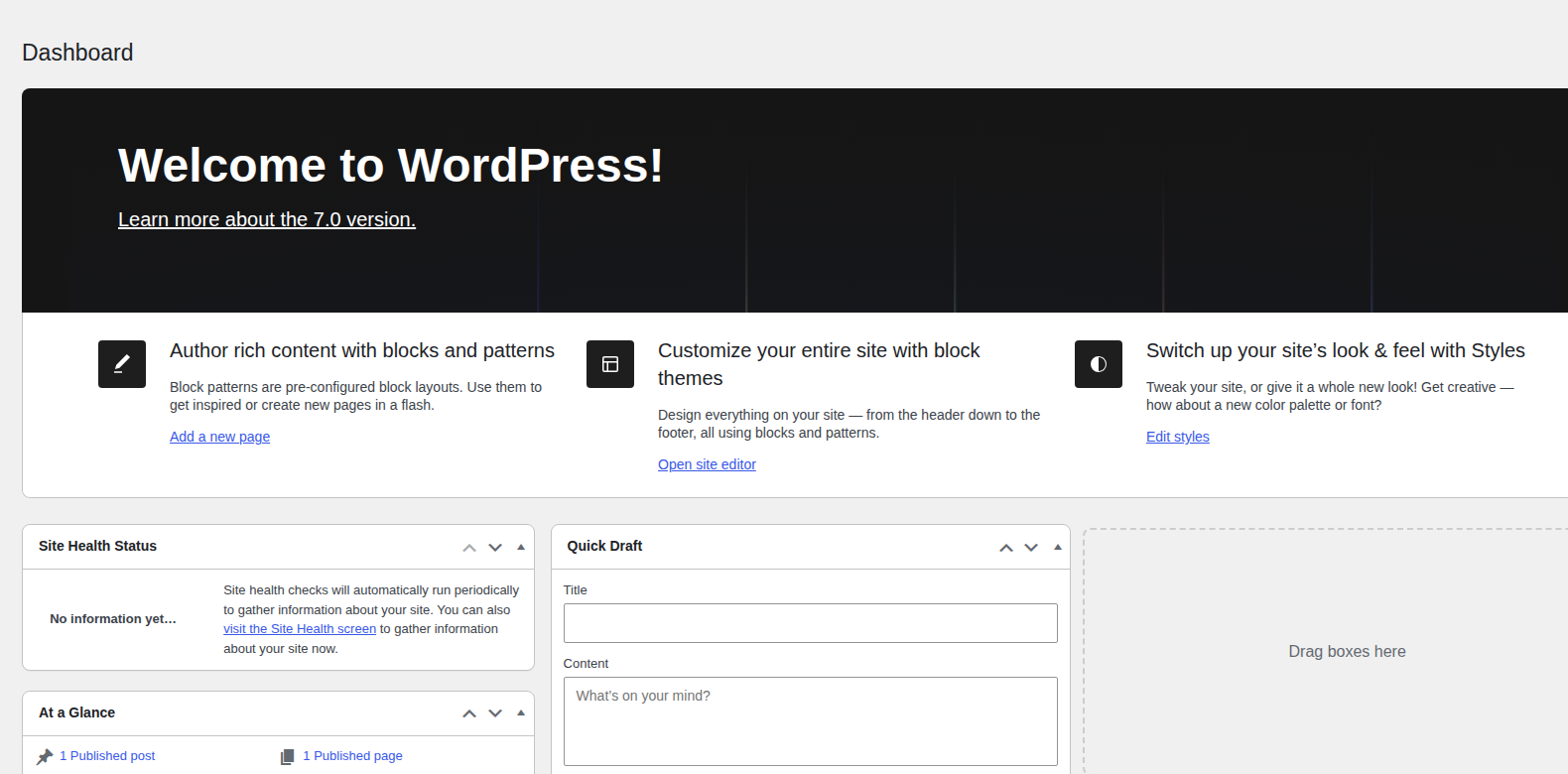The image size is (1568, 774).
Task: Move Site Health Status box down
Action: (x=495, y=547)
